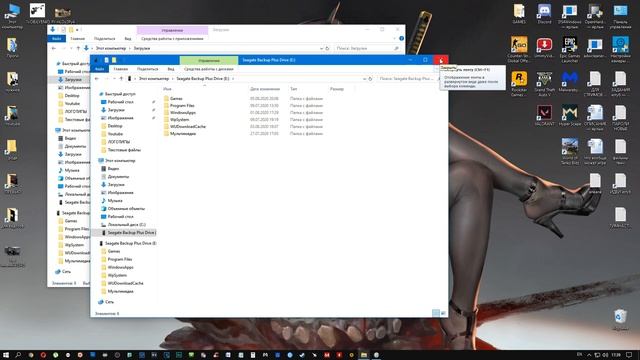Select Этот компьютер icon on the desktop
Viewport: 640px width, 360px height.
(x=12, y=16)
